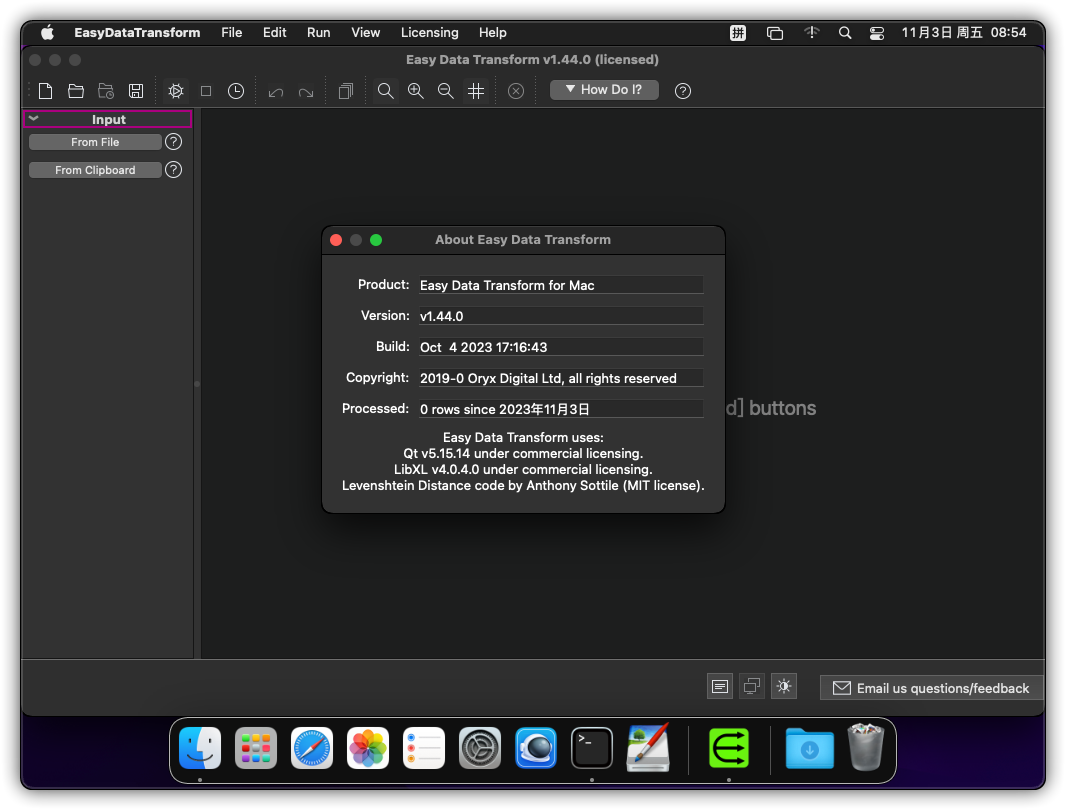This screenshot has width=1066, height=810.
Task: Save using the floppy disk toolbar icon
Action: point(136,90)
